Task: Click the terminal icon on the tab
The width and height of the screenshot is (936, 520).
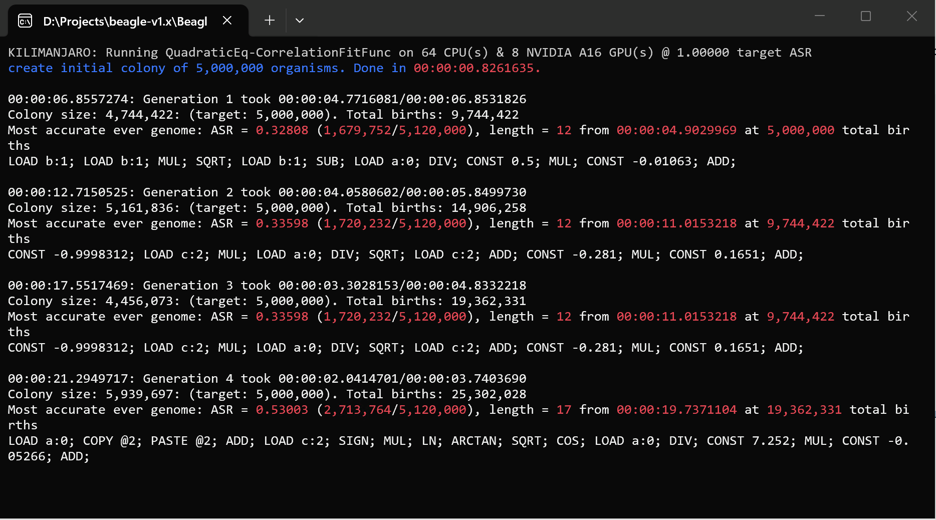Action: (x=24, y=21)
